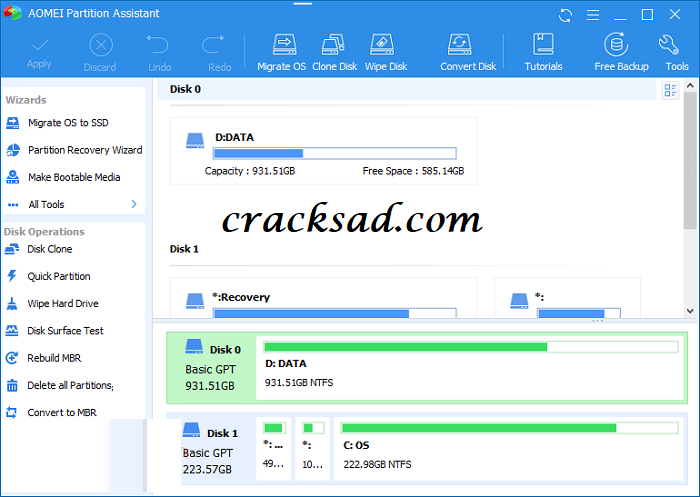Viewport: 700px width, 497px height.
Task: Click the Disk 1 drive icon in the disk map
Action: click(191, 430)
